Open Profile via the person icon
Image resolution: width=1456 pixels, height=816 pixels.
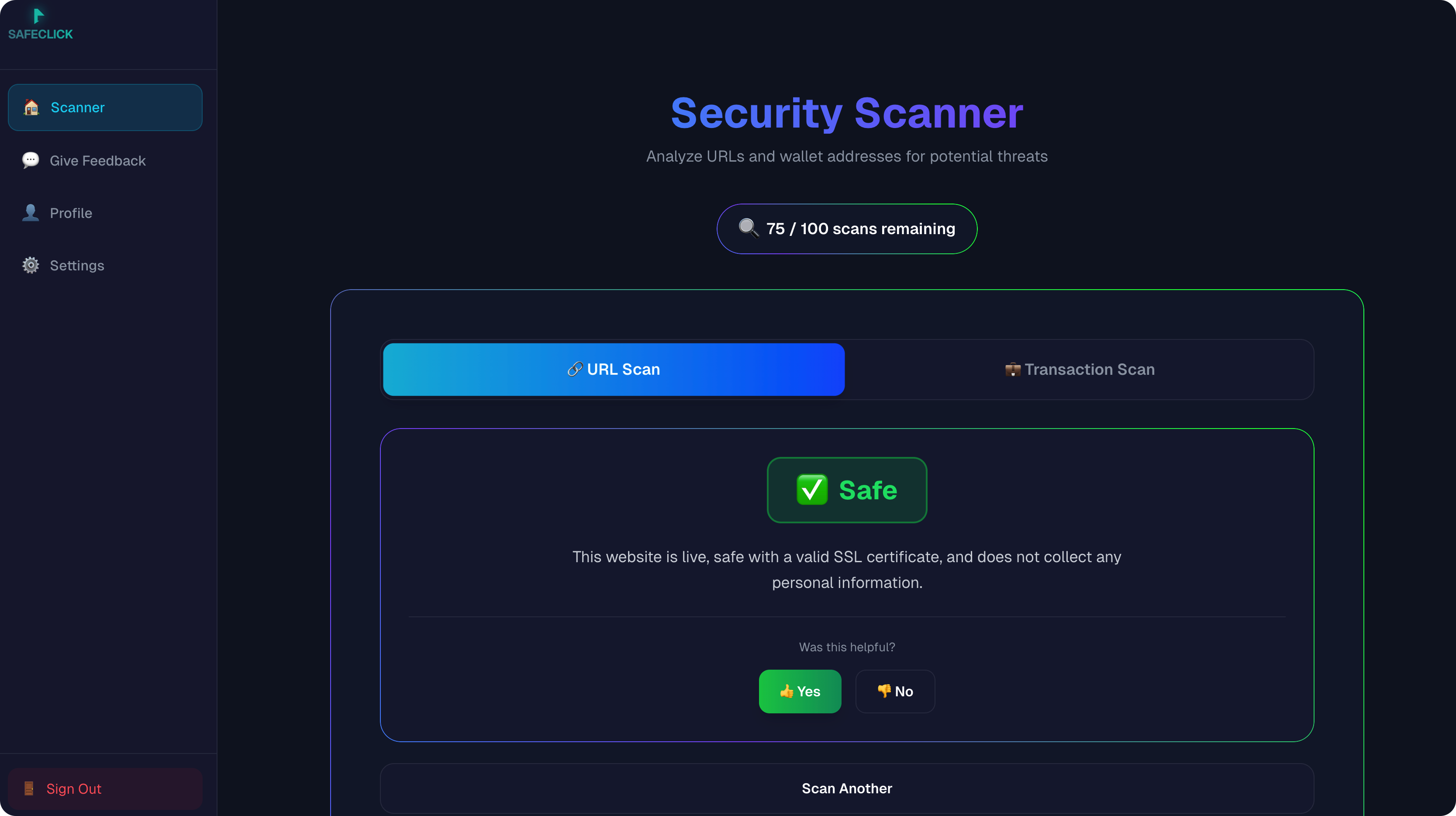[31, 213]
